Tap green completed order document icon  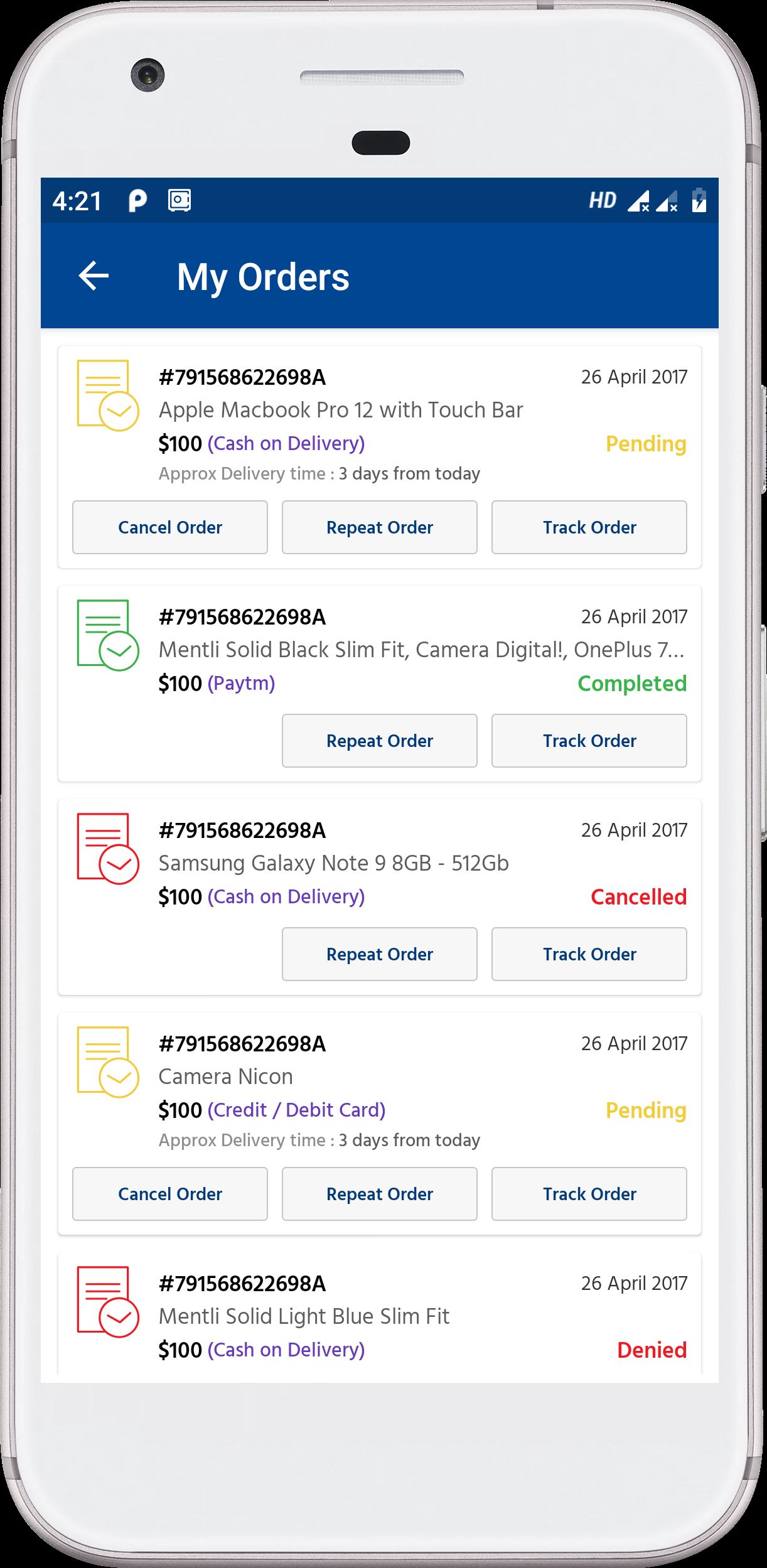click(107, 635)
